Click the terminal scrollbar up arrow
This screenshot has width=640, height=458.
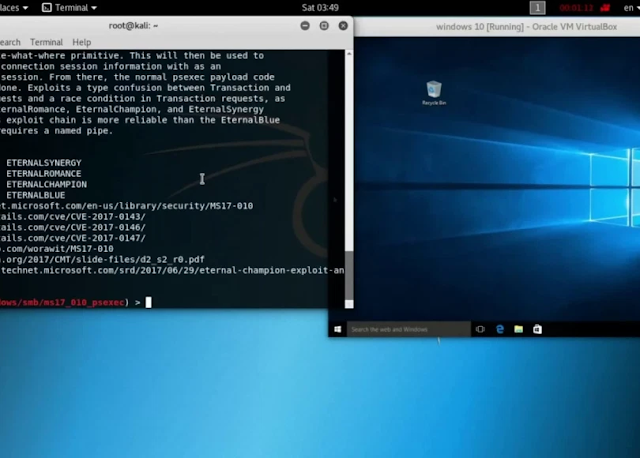(349, 53)
